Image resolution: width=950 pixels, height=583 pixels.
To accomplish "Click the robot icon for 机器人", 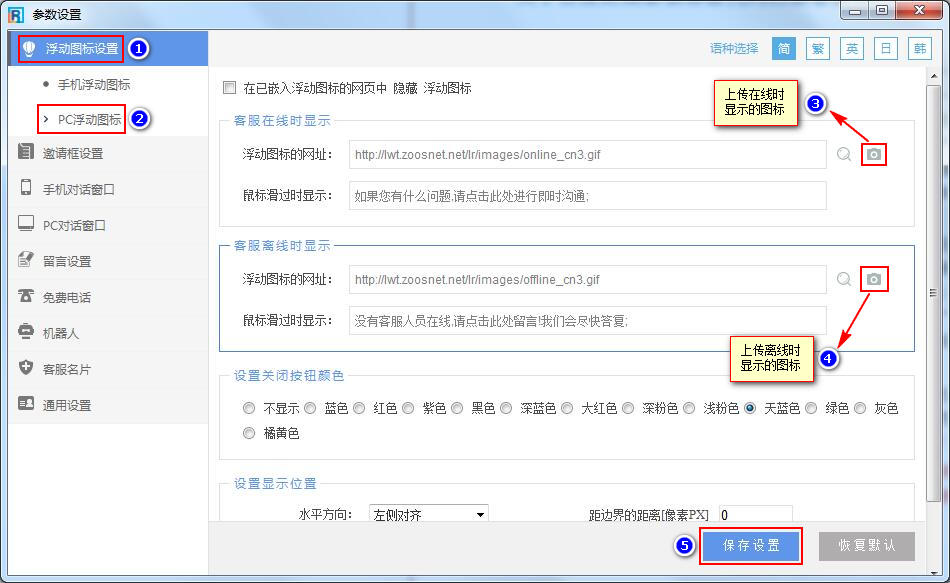I will pyautogui.click(x=25, y=331).
